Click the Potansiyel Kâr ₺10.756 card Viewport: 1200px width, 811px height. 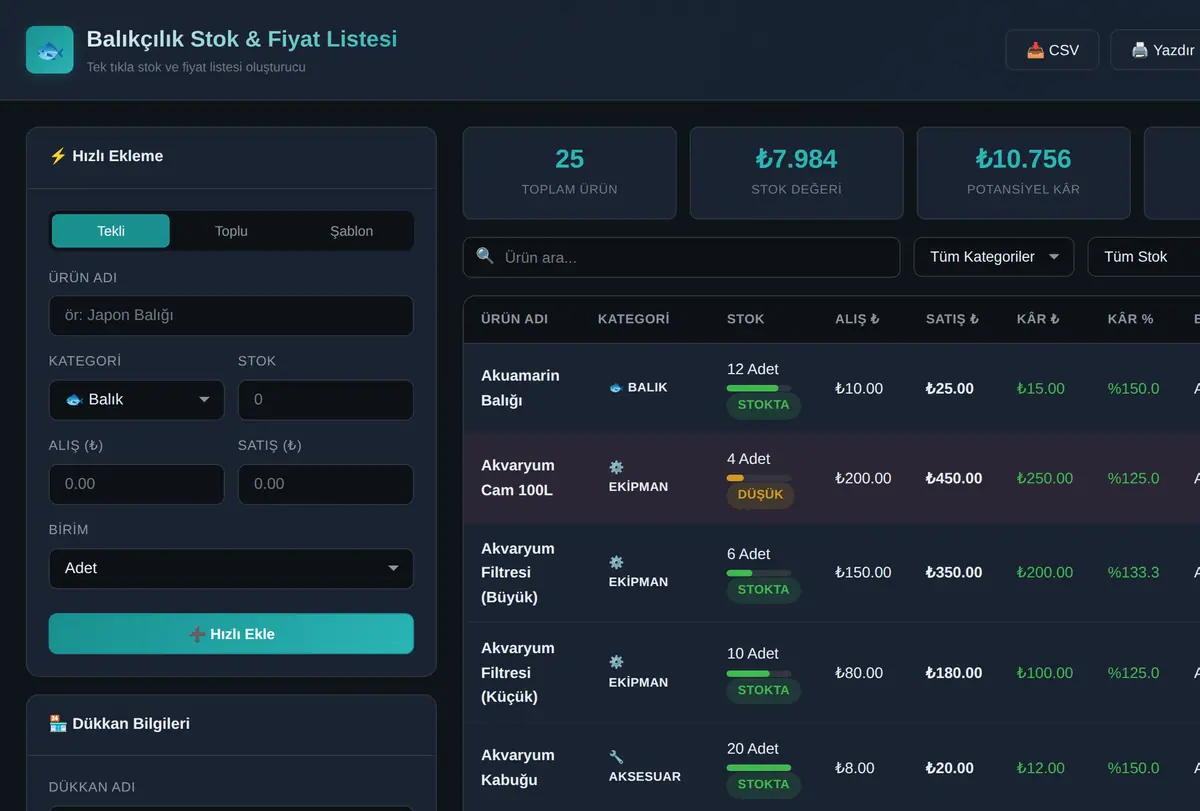(x=1023, y=173)
